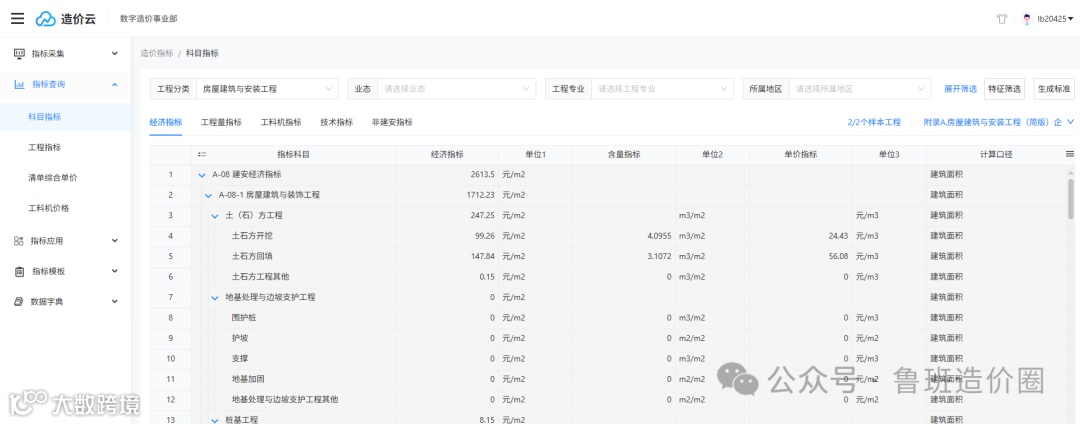Select 围护桩 row text

pos(246,318)
